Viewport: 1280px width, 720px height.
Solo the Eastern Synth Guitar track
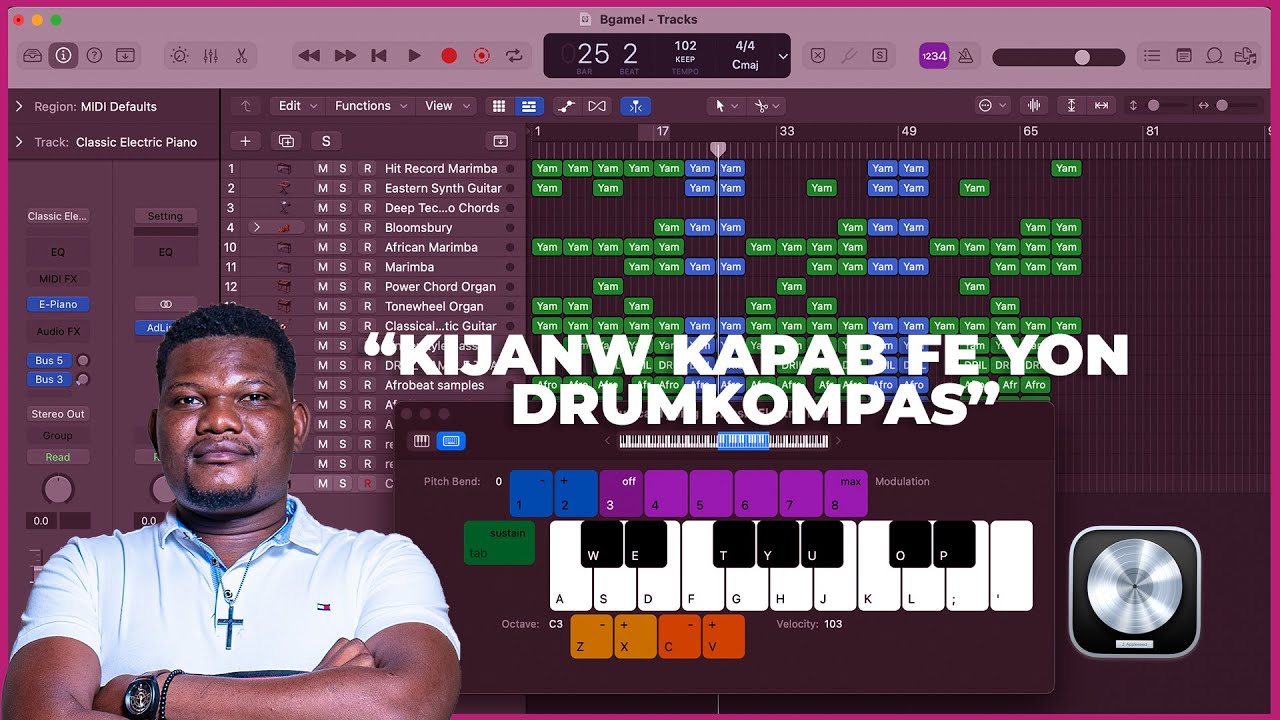pos(343,188)
